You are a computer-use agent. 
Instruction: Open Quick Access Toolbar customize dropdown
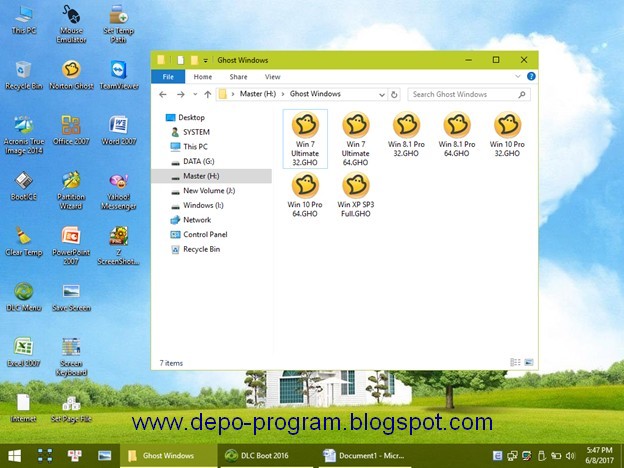206,60
